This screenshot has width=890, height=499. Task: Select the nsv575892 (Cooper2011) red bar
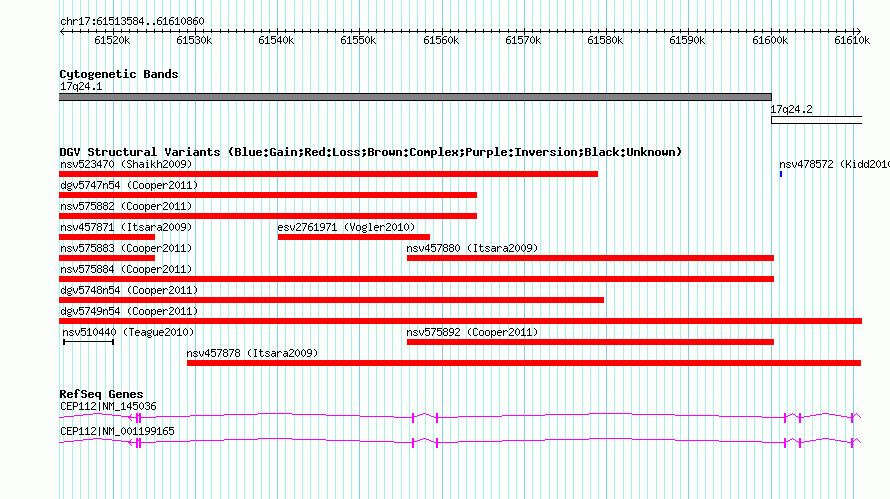tap(590, 342)
